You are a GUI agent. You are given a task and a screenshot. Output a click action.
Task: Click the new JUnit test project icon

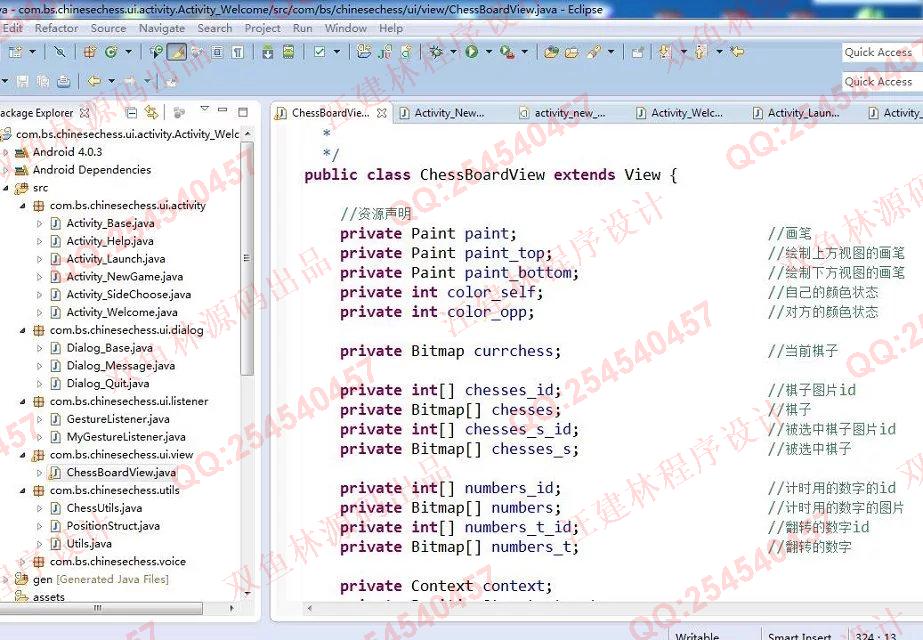point(385,52)
